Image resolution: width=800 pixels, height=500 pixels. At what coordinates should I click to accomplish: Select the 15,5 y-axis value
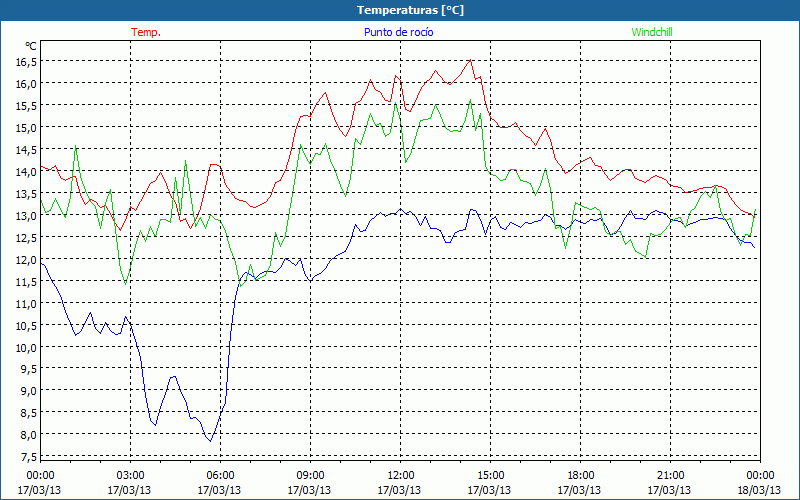click(x=27, y=106)
